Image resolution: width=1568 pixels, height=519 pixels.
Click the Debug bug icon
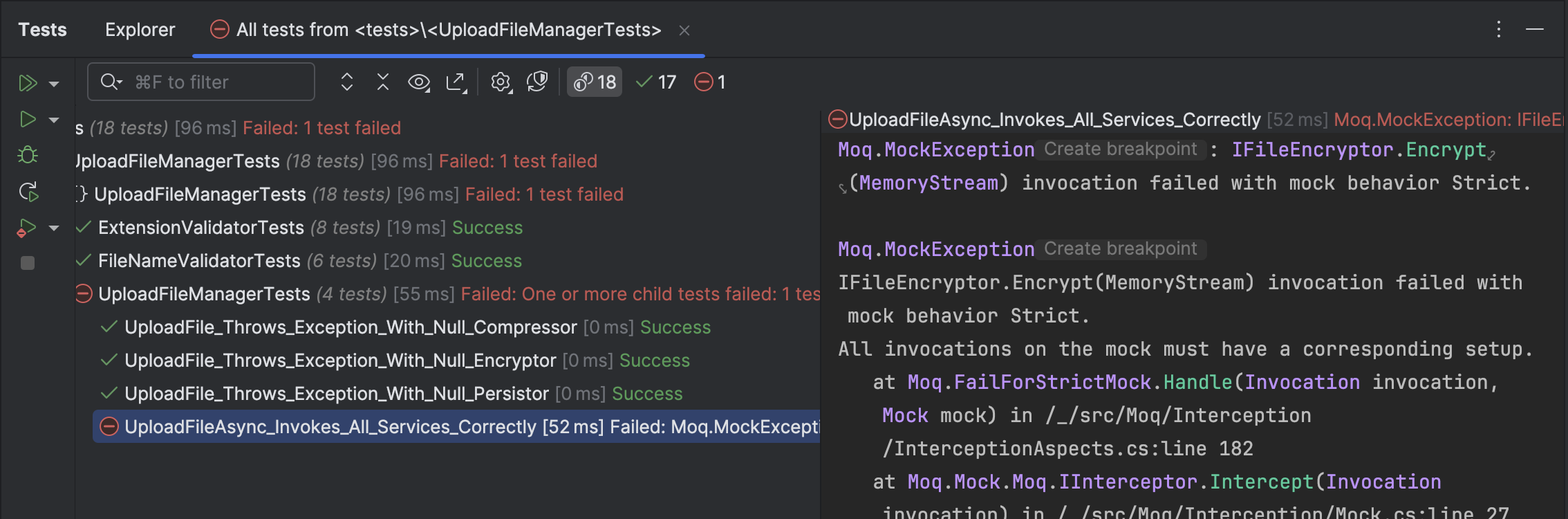click(28, 155)
